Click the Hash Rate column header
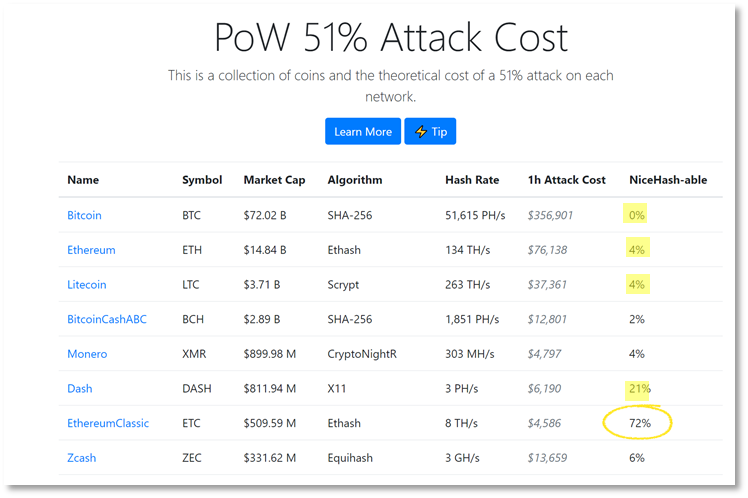748x498 pixels. 472,180
